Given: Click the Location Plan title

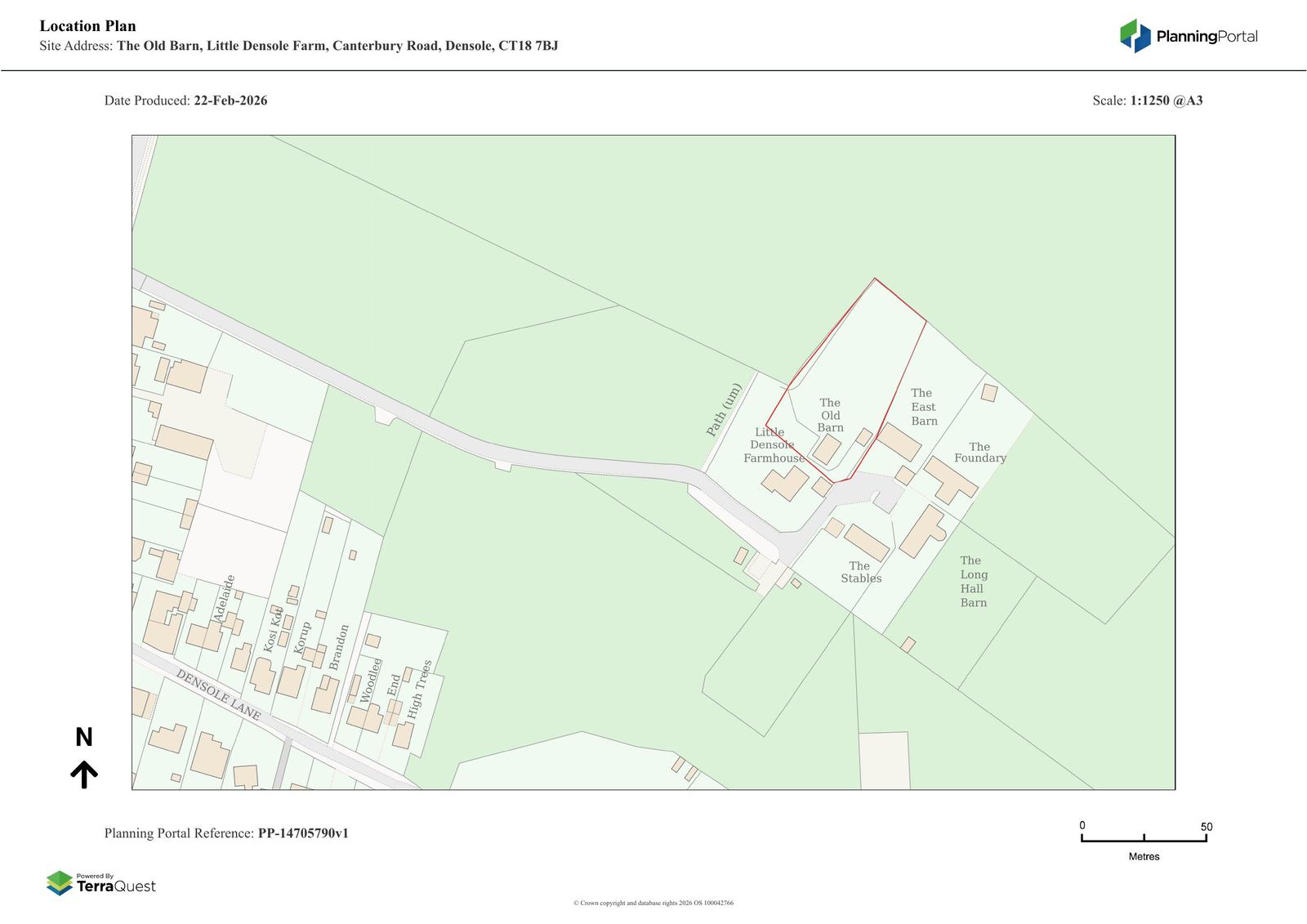Looking at the screenshot, I should click(87, 26).
